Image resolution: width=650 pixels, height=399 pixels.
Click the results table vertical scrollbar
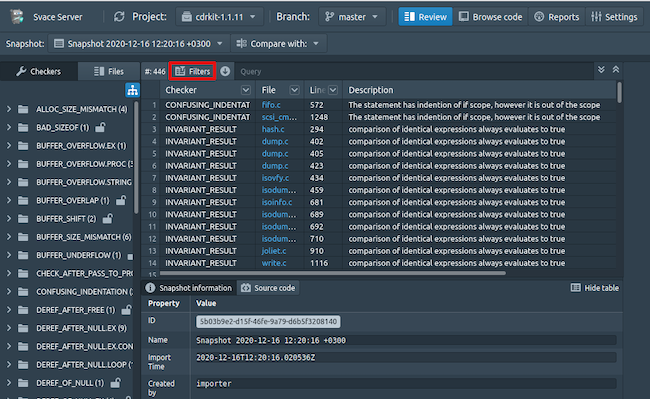(619, 92)
